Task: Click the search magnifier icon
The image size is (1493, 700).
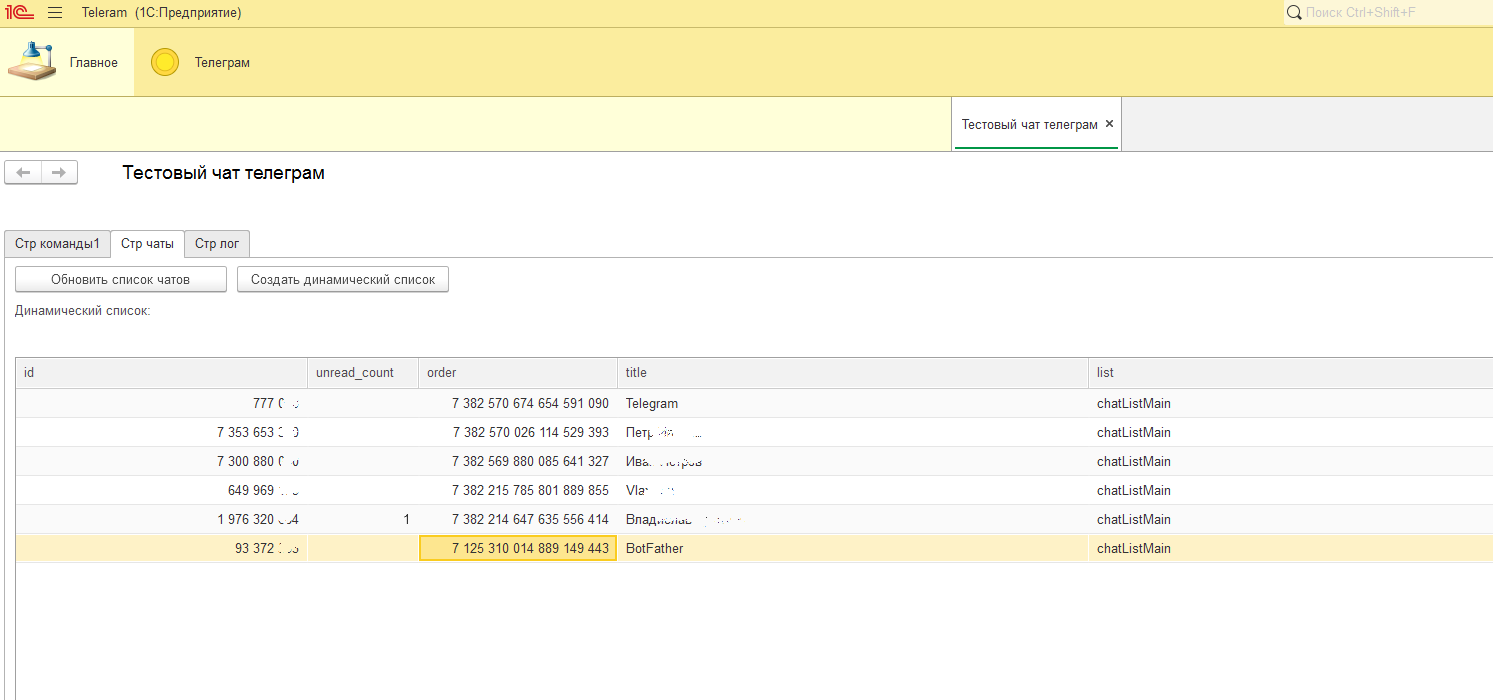Action: click(1293, 12)
